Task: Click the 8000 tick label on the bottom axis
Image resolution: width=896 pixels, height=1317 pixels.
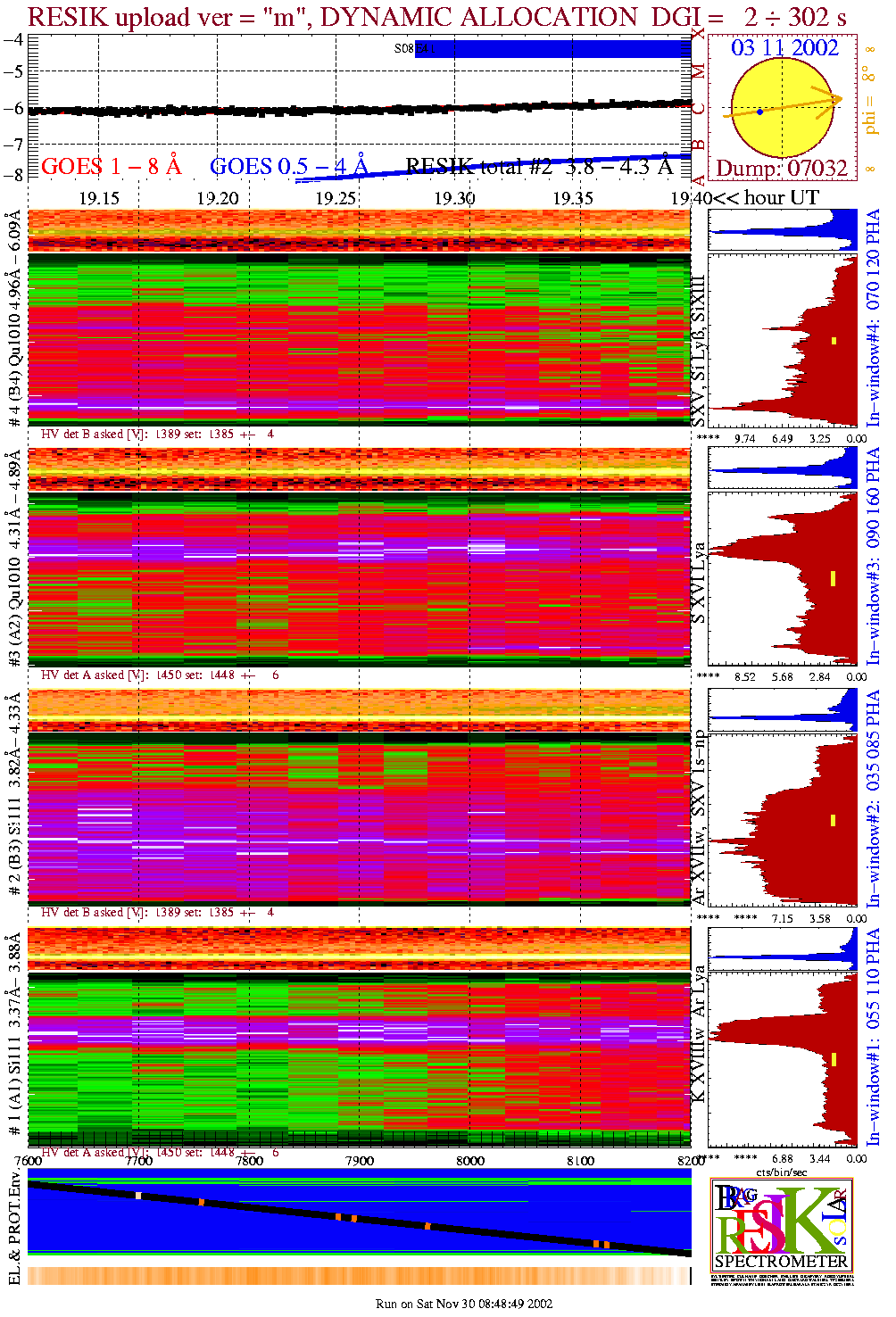Action: pos(470,1161)
